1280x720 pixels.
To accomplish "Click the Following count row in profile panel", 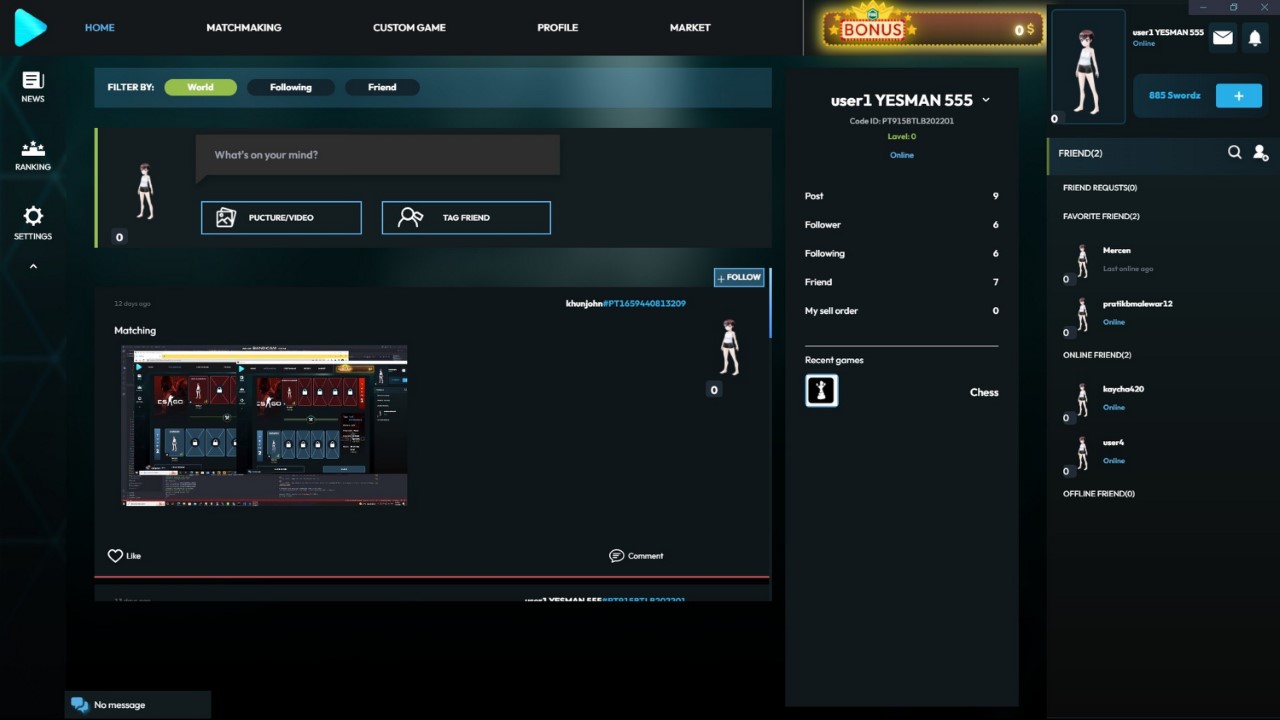I will coord(901,254).
